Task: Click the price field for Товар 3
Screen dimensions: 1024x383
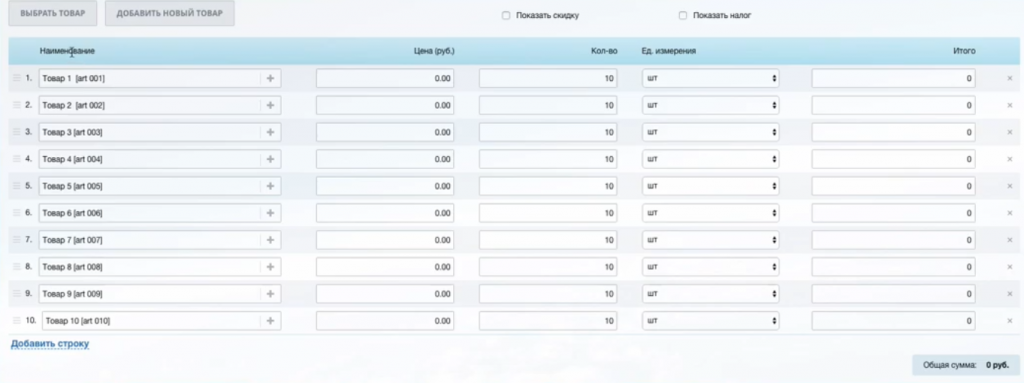Action: click(385, 132)
